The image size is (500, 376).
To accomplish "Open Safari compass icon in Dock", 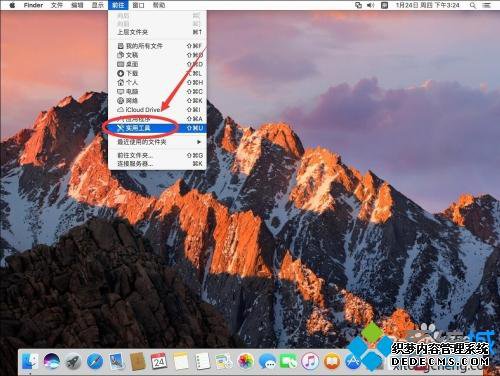I will point(95,361).
